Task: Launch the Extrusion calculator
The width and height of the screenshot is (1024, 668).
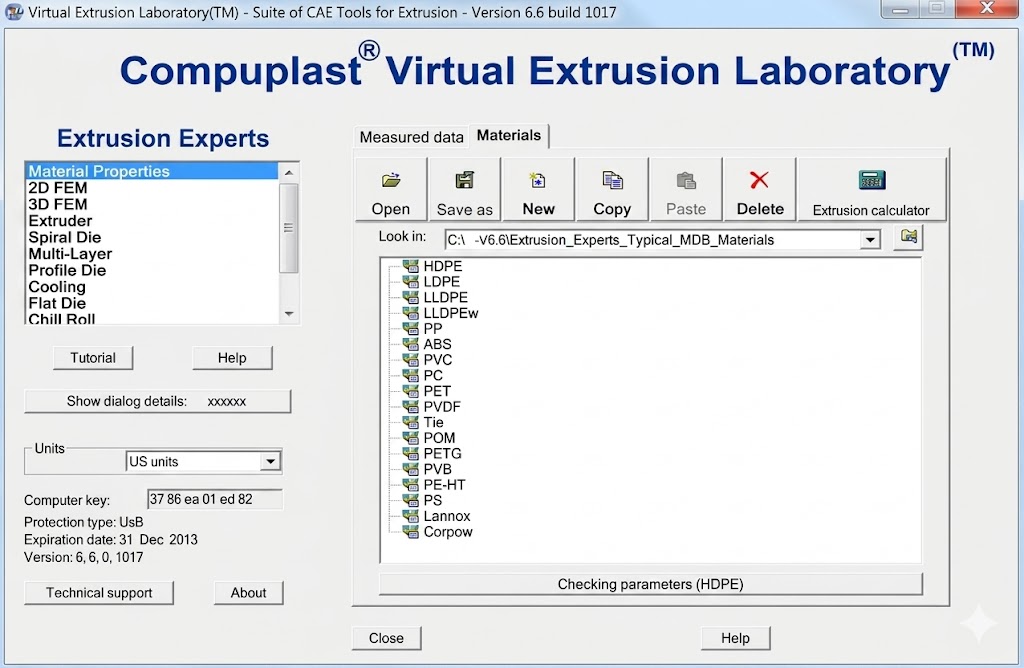Action: [x=871, y=189]
